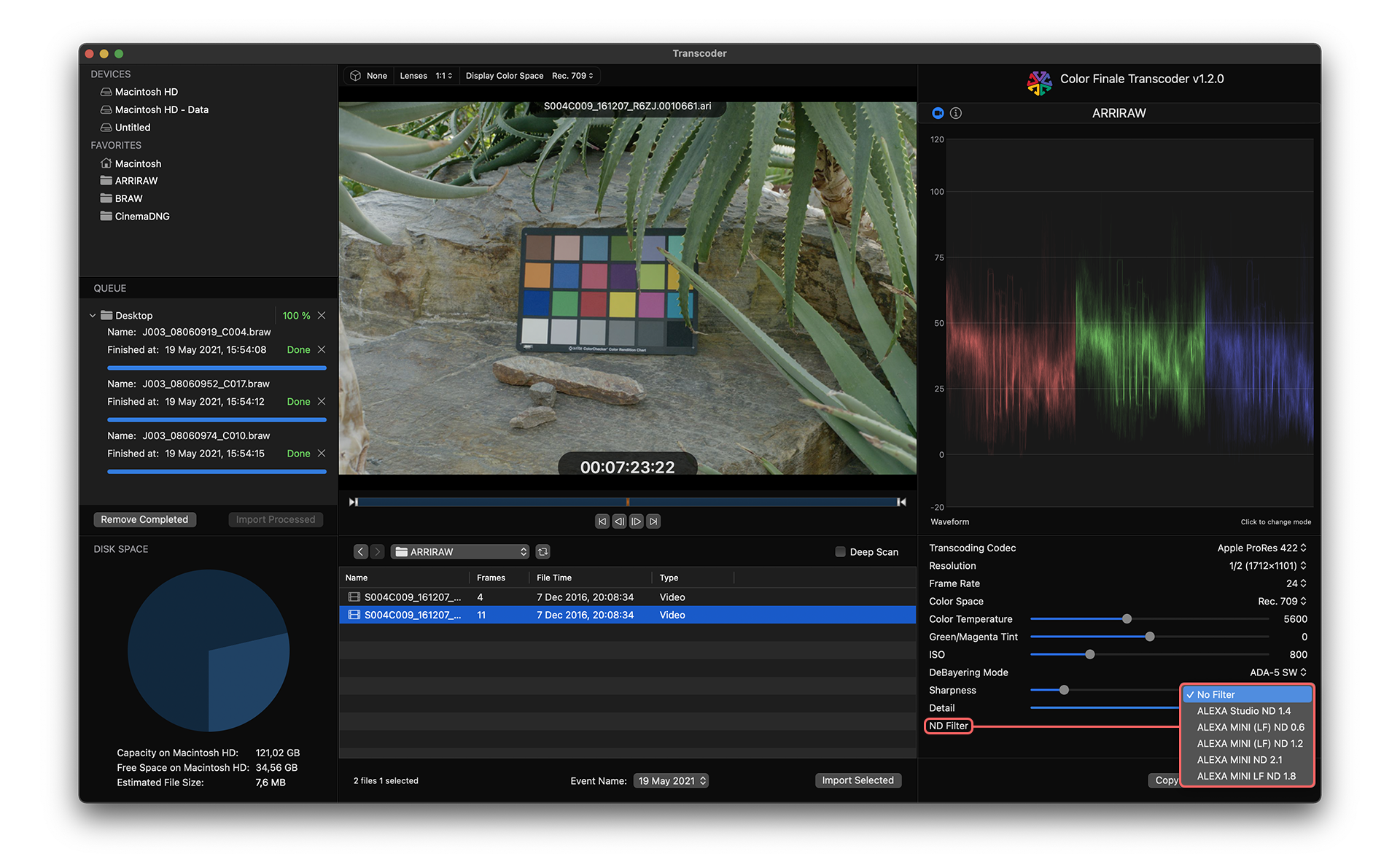Click the Remove Completed button
The width and height of the screenshot is (1400, 854).
pos(144,520)
